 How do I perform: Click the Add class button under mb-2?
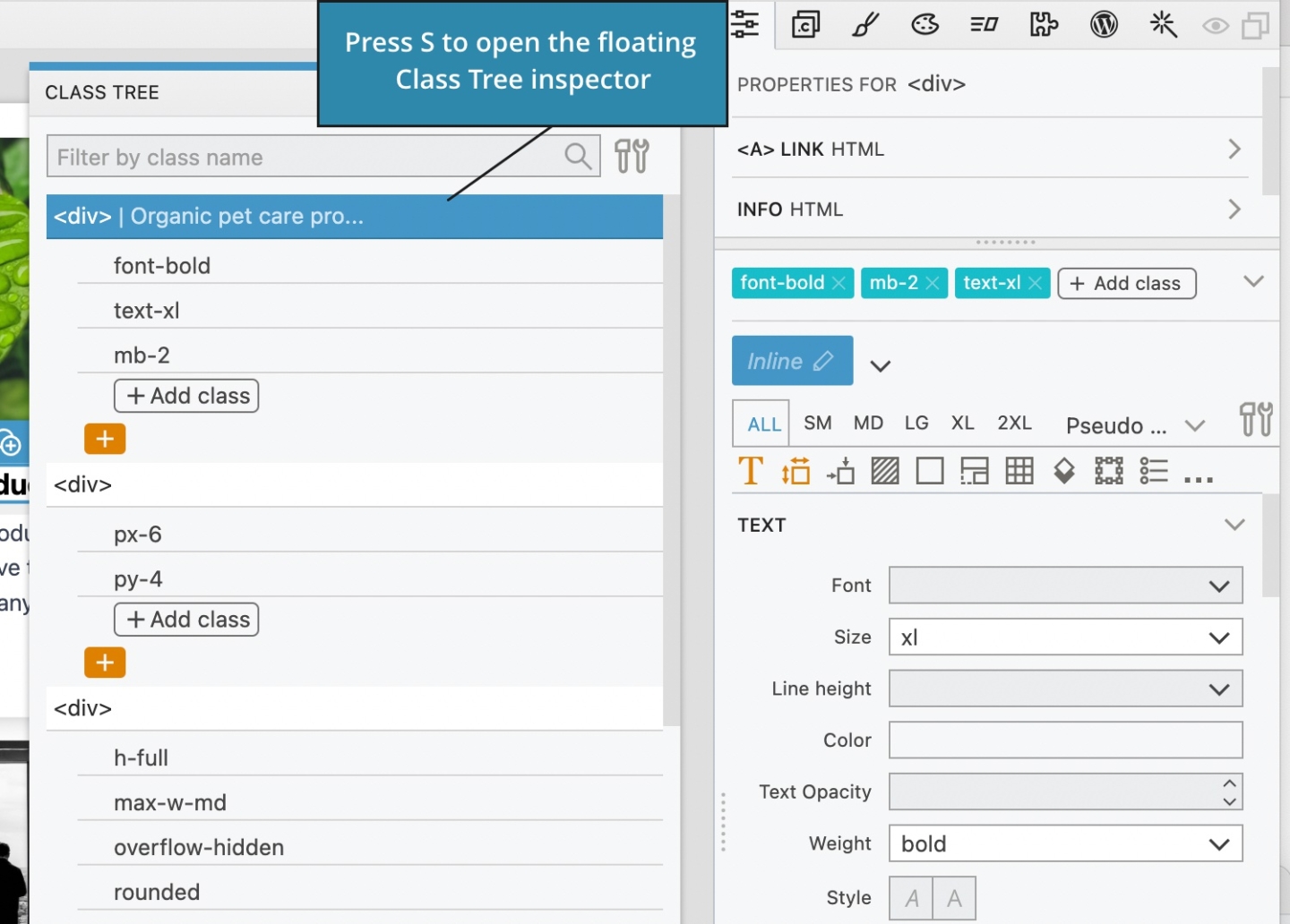coord(185,395)
